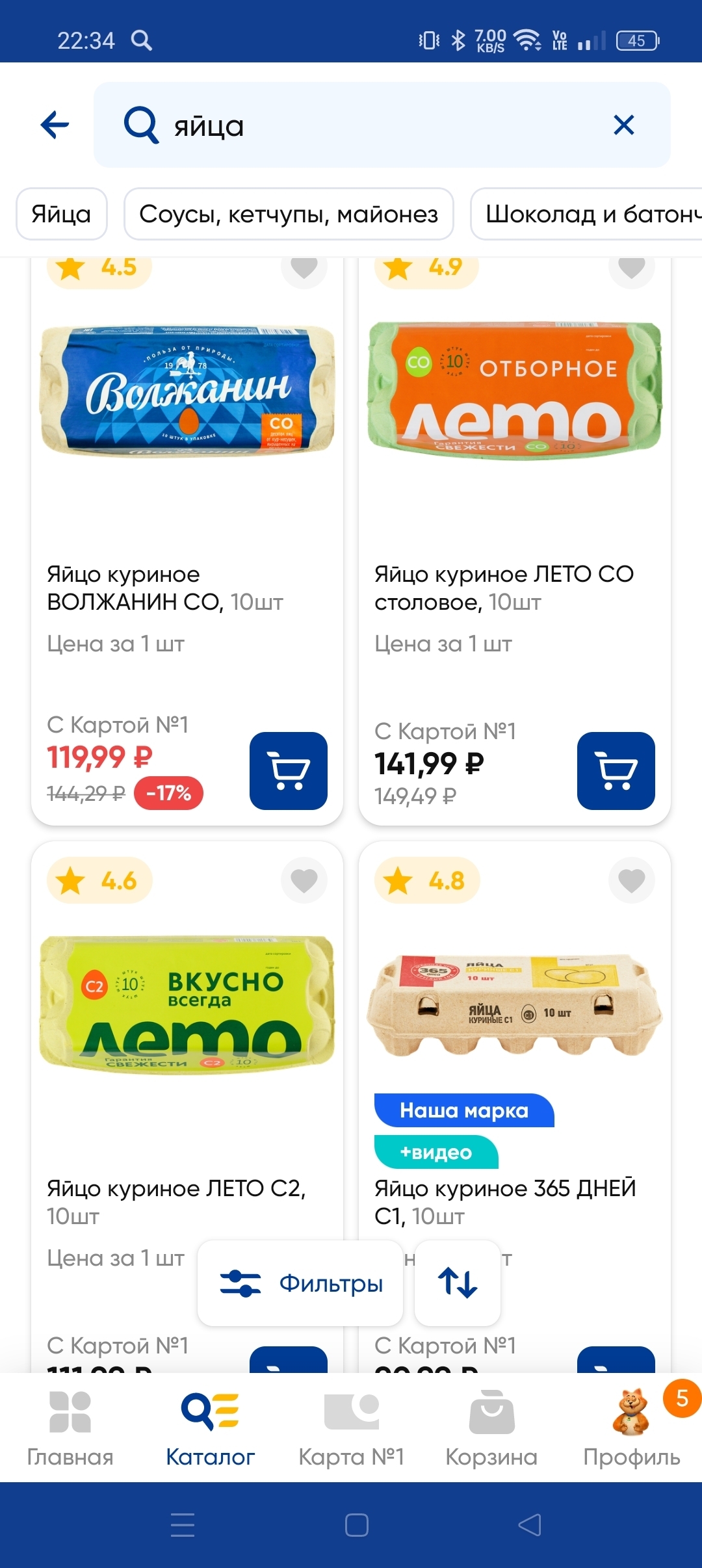Select Соусы, кетчупы, майонез category chip
This screenshot has width=702, height=1568.
click(x=289, y=214)
